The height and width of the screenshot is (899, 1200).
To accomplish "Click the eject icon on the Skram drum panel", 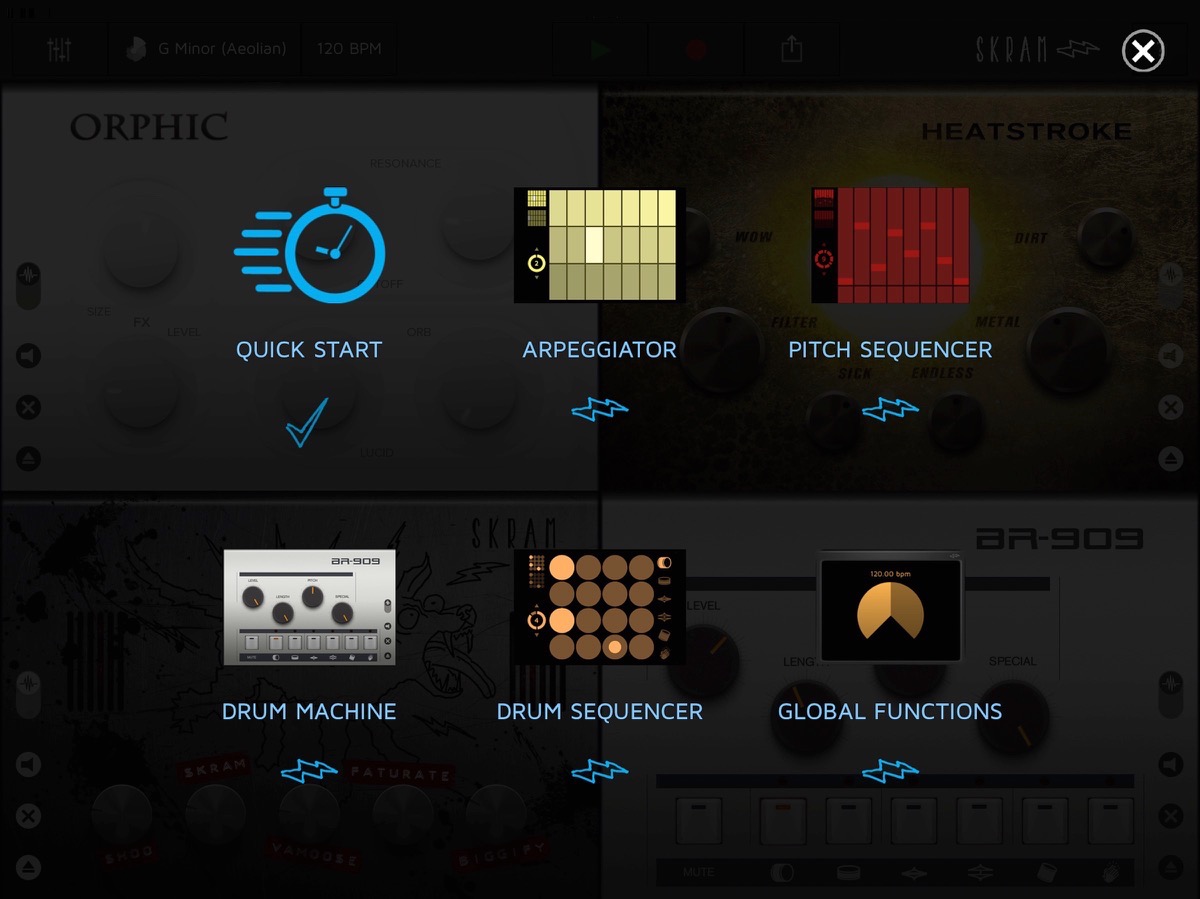I will click(x=29, y=868).
